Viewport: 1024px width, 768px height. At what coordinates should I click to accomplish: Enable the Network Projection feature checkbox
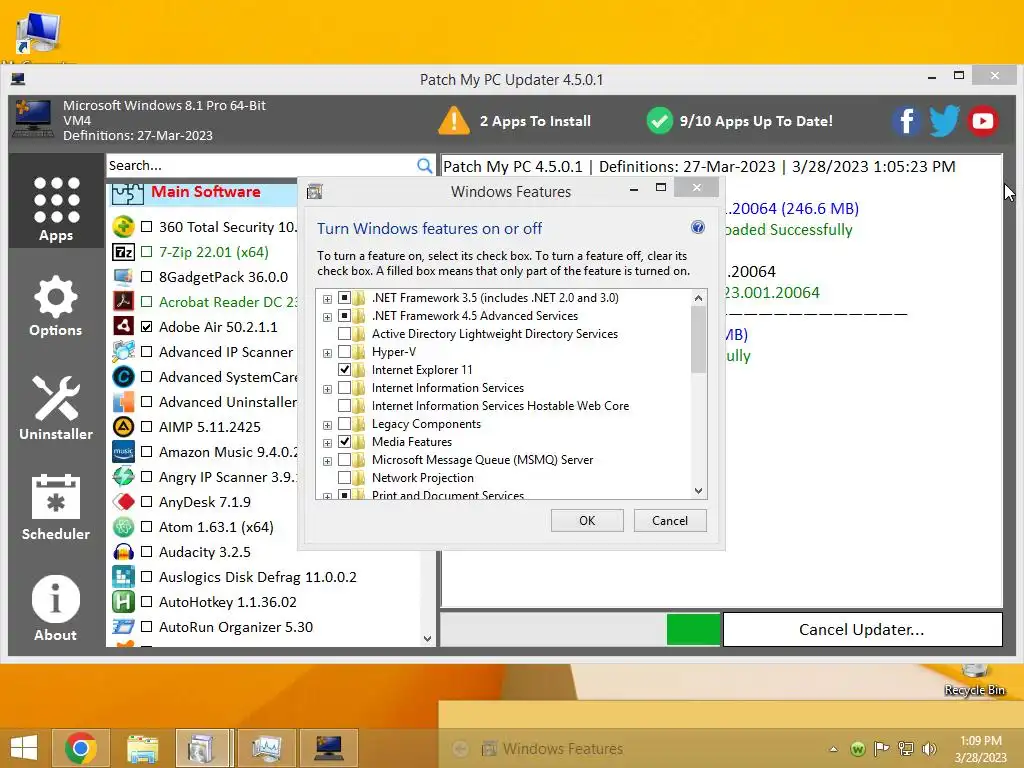(x=344, y=477)
